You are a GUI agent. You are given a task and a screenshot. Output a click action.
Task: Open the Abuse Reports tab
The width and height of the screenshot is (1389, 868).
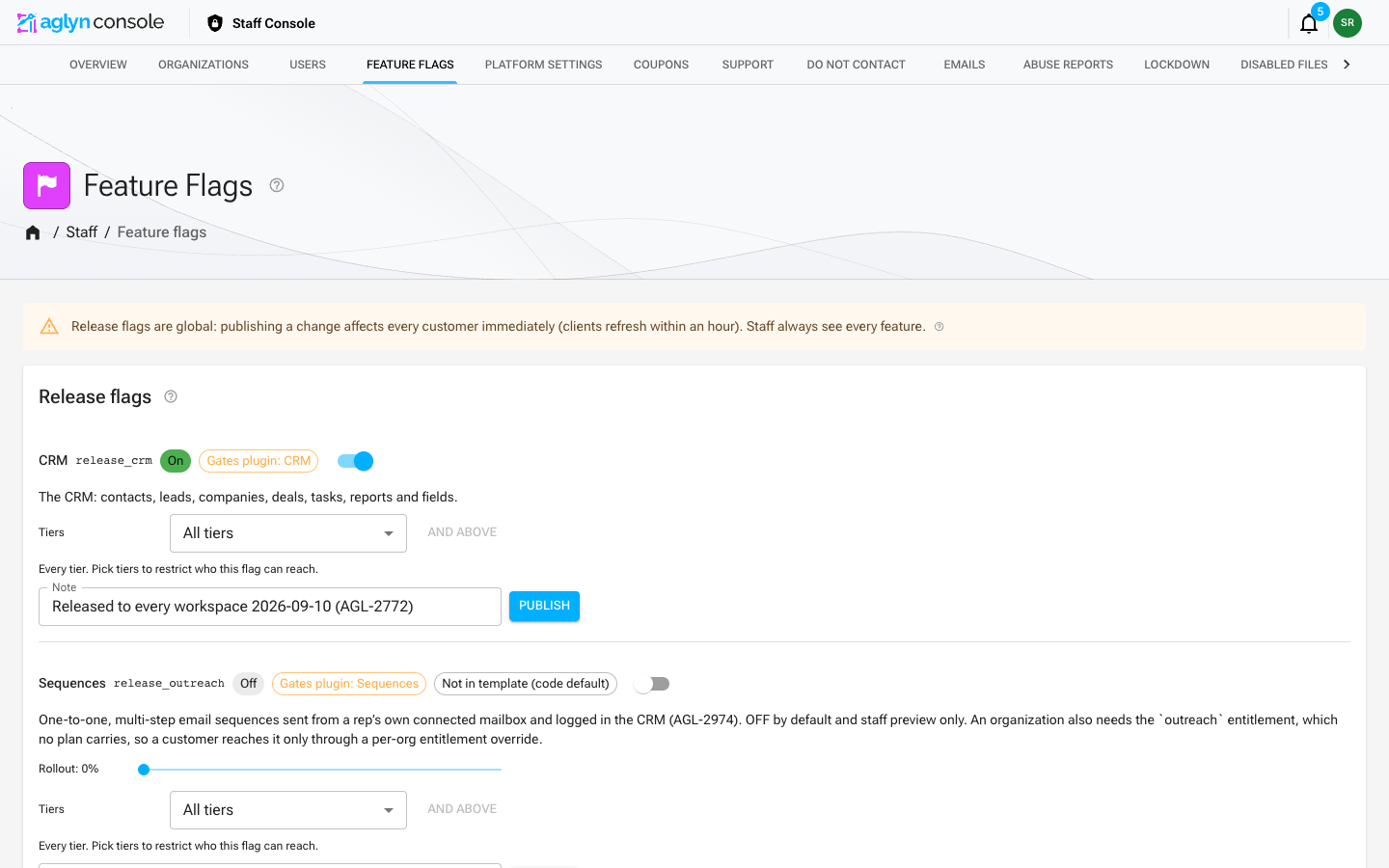point(1068,65)
